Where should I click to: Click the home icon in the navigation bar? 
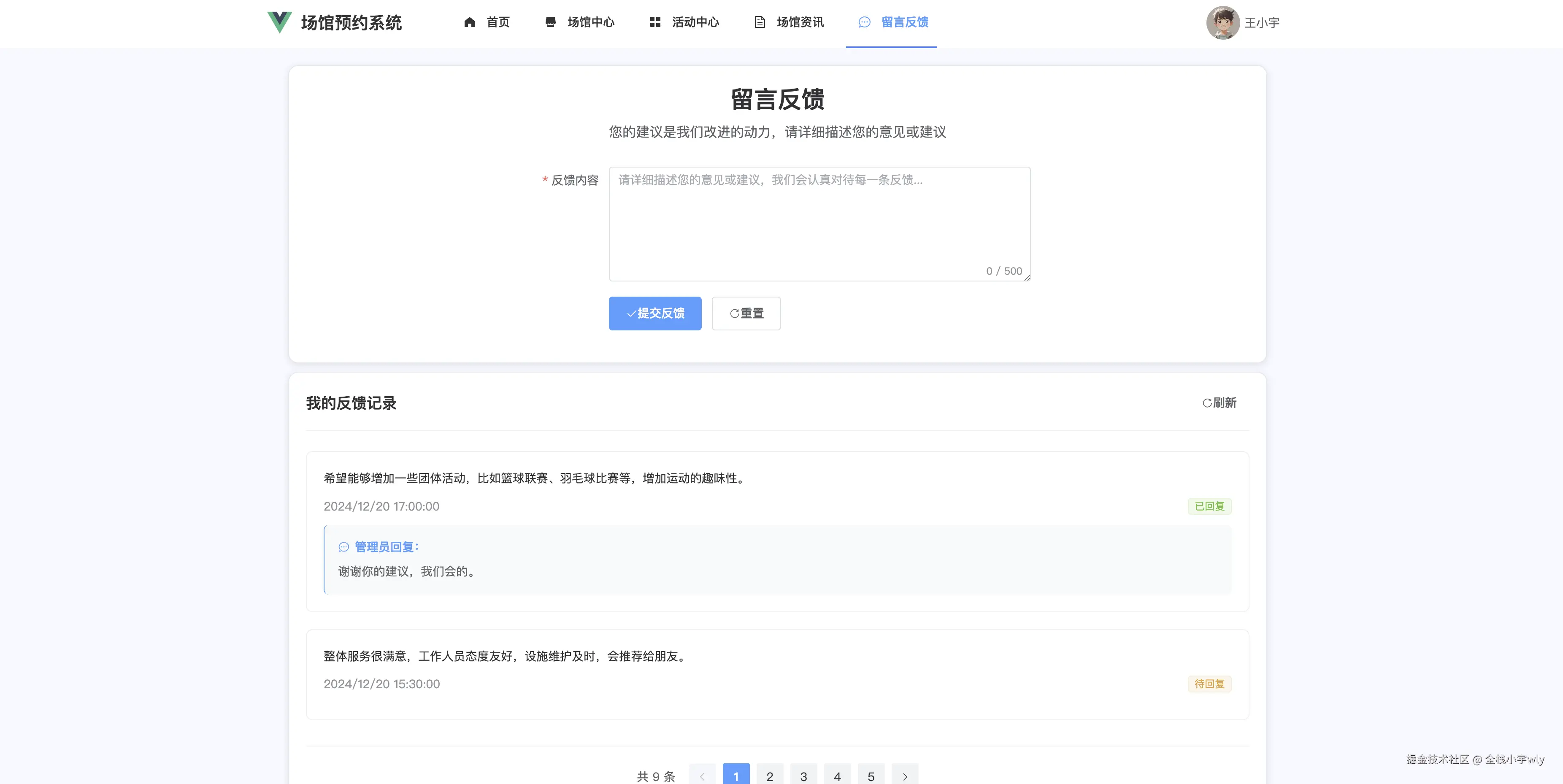click(470, 22)
